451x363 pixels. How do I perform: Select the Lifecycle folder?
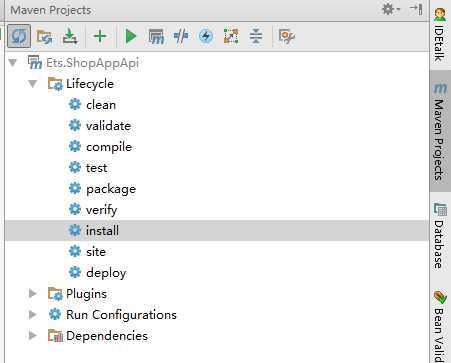pos(90,84)
